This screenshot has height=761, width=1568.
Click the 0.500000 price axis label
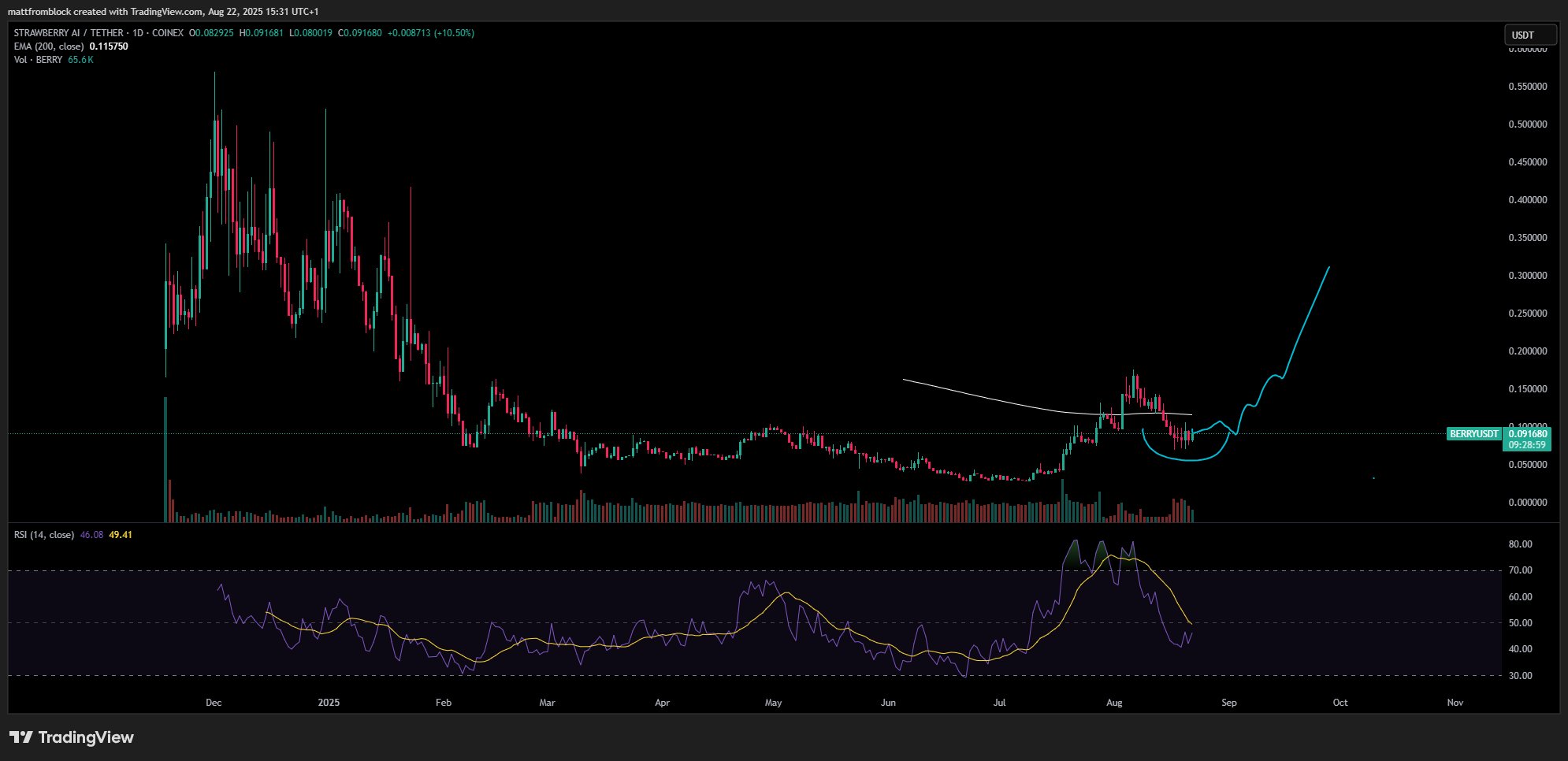click(1528, 124)
